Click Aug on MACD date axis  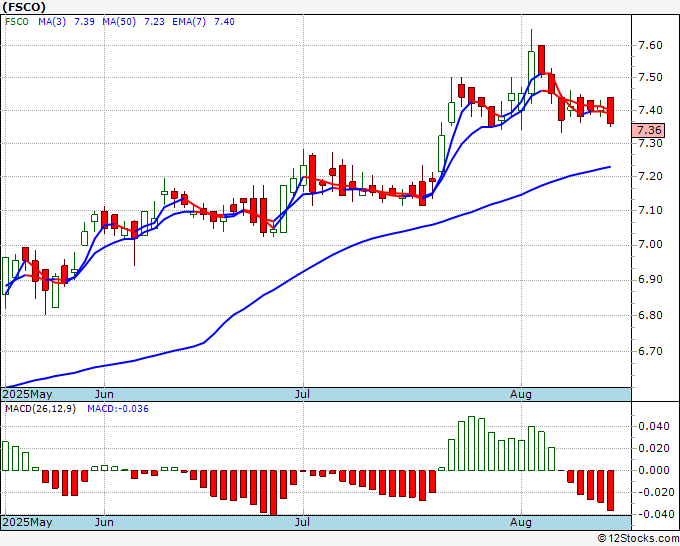coord(520,522)
